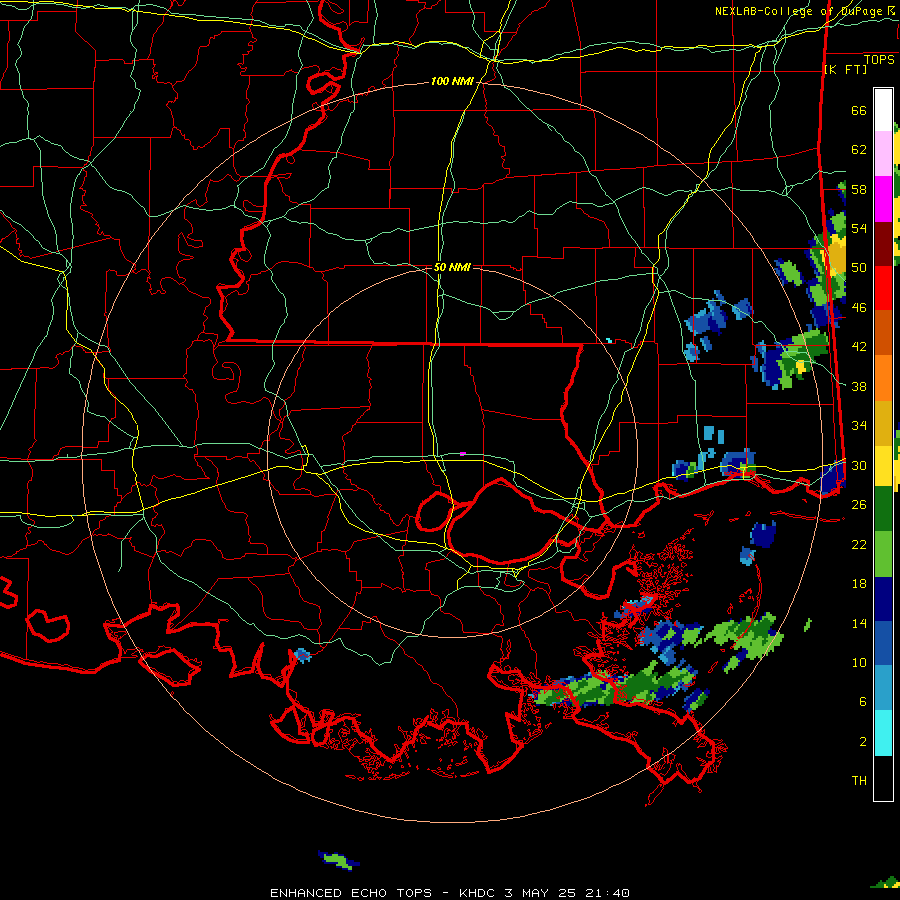Click the 'ENHANCED ECHO TOPS - KHDC' caption
900x900 pixels.
pyautogui.click(x=382, y=893)
